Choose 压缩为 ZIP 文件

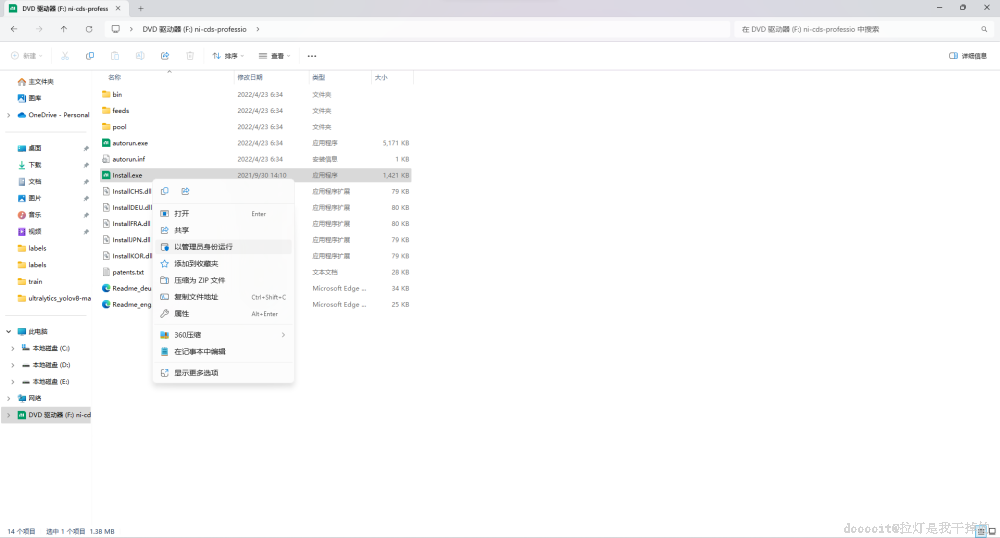pos(223,280)
